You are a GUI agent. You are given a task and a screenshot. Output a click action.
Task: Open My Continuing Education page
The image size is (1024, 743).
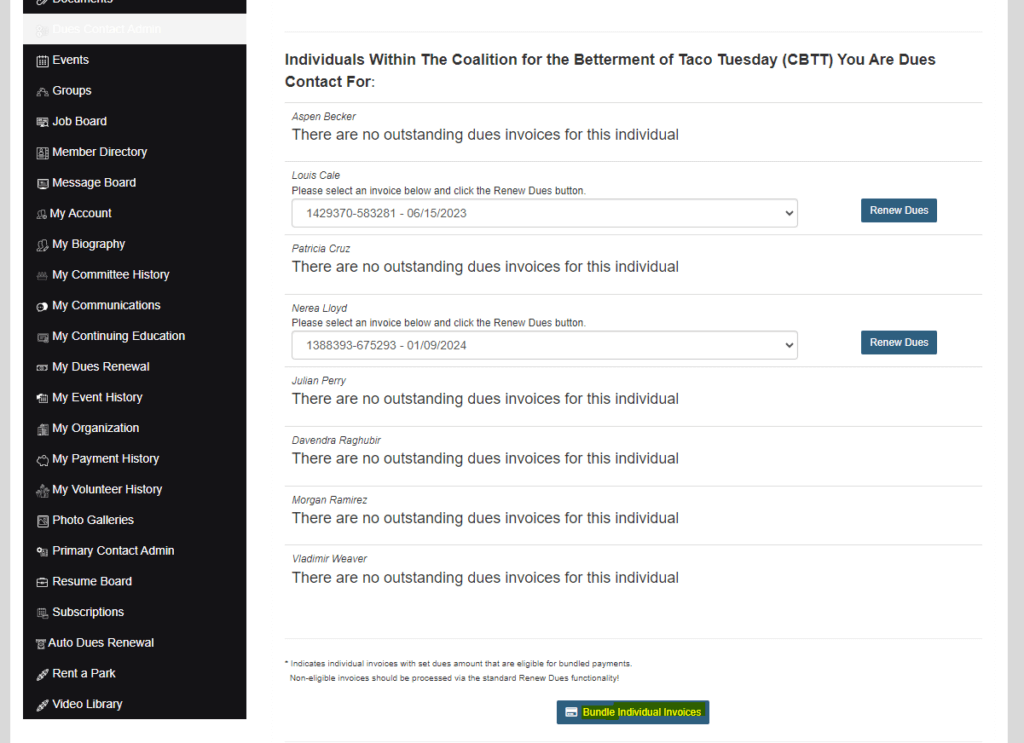point(118,336)
